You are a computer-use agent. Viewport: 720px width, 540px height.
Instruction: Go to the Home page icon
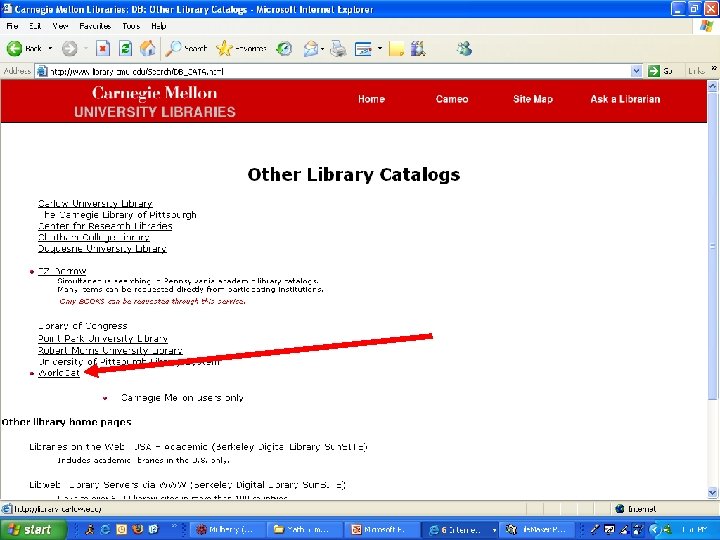pos(147,48)
